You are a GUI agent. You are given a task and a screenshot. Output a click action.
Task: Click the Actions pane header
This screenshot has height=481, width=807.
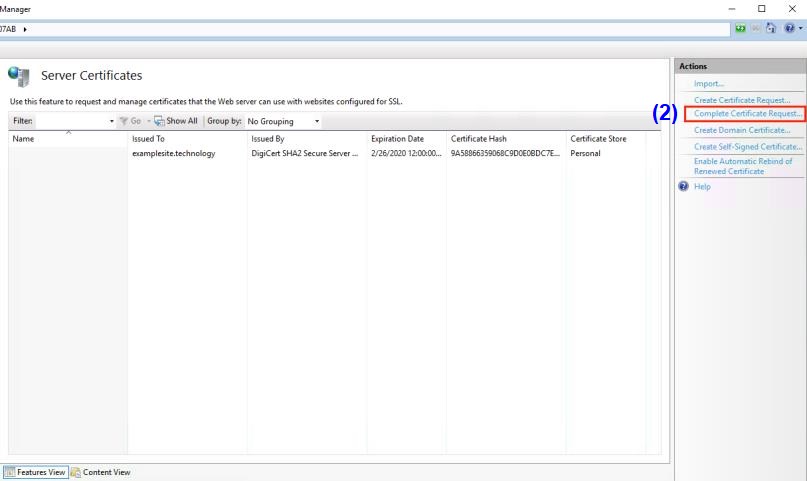740,66
